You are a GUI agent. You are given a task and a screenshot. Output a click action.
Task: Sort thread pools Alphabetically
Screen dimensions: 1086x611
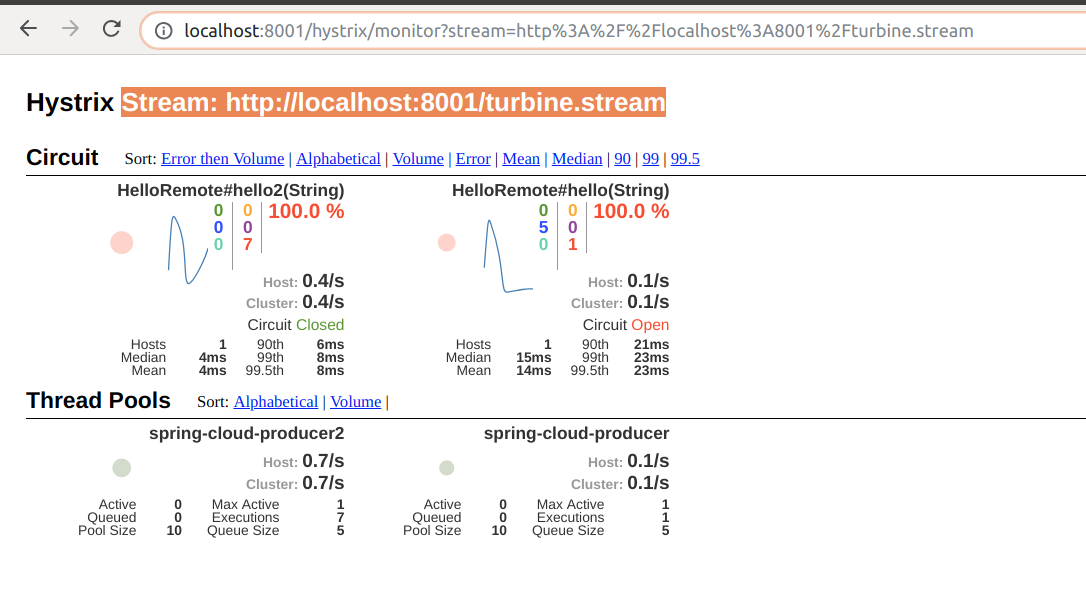pos(276,402)
